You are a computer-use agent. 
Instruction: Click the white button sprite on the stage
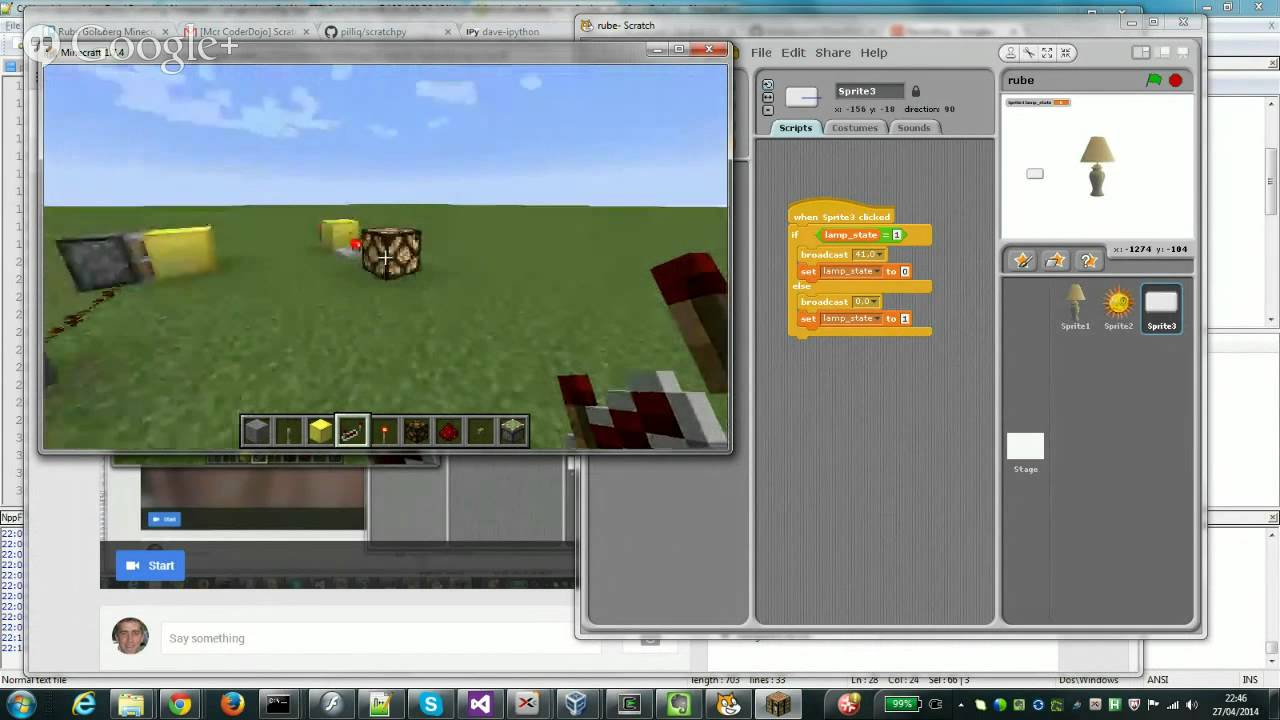coord(1035,174)
